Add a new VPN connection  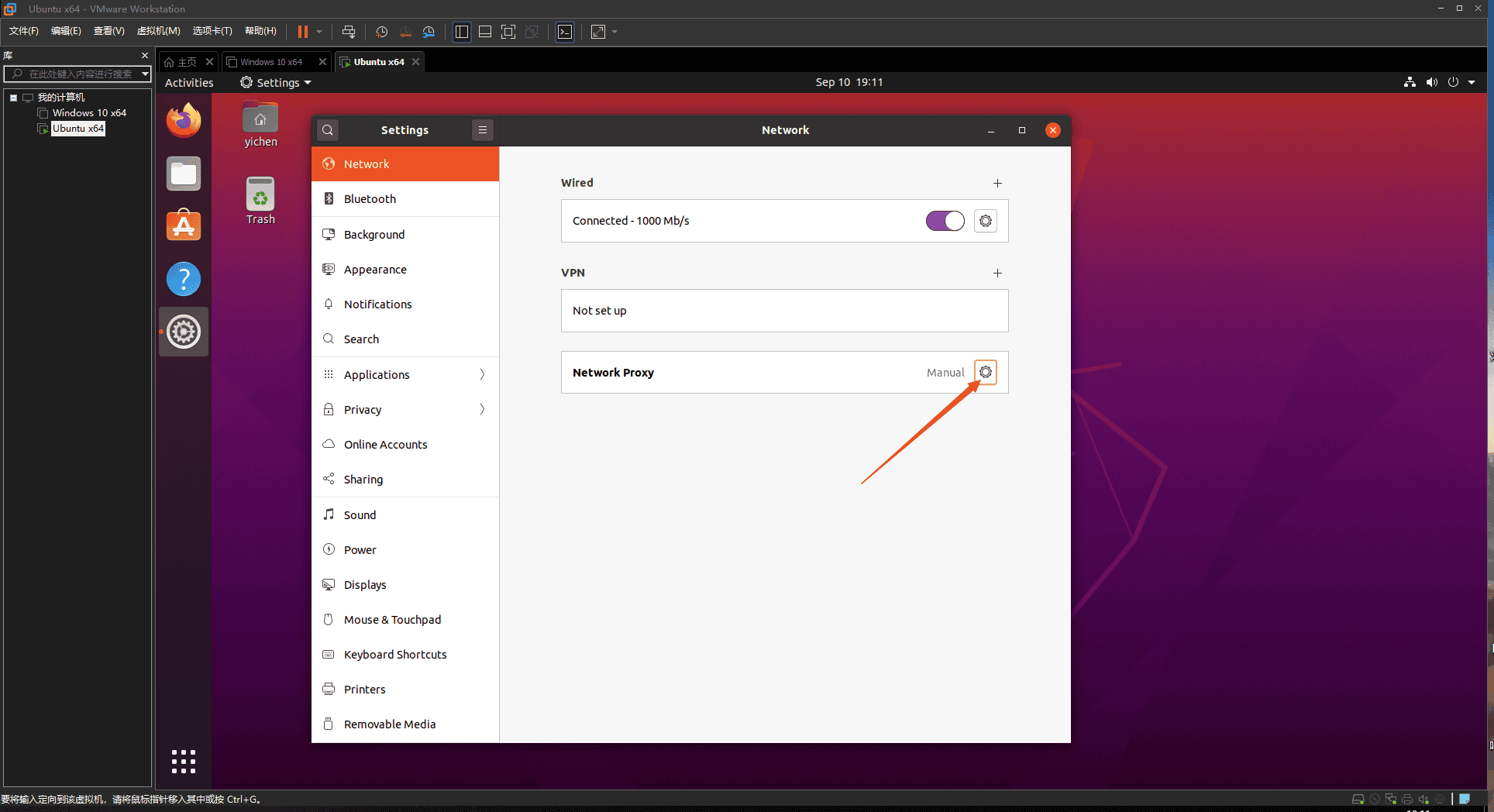pyautogui.click(x=997, y=273)
